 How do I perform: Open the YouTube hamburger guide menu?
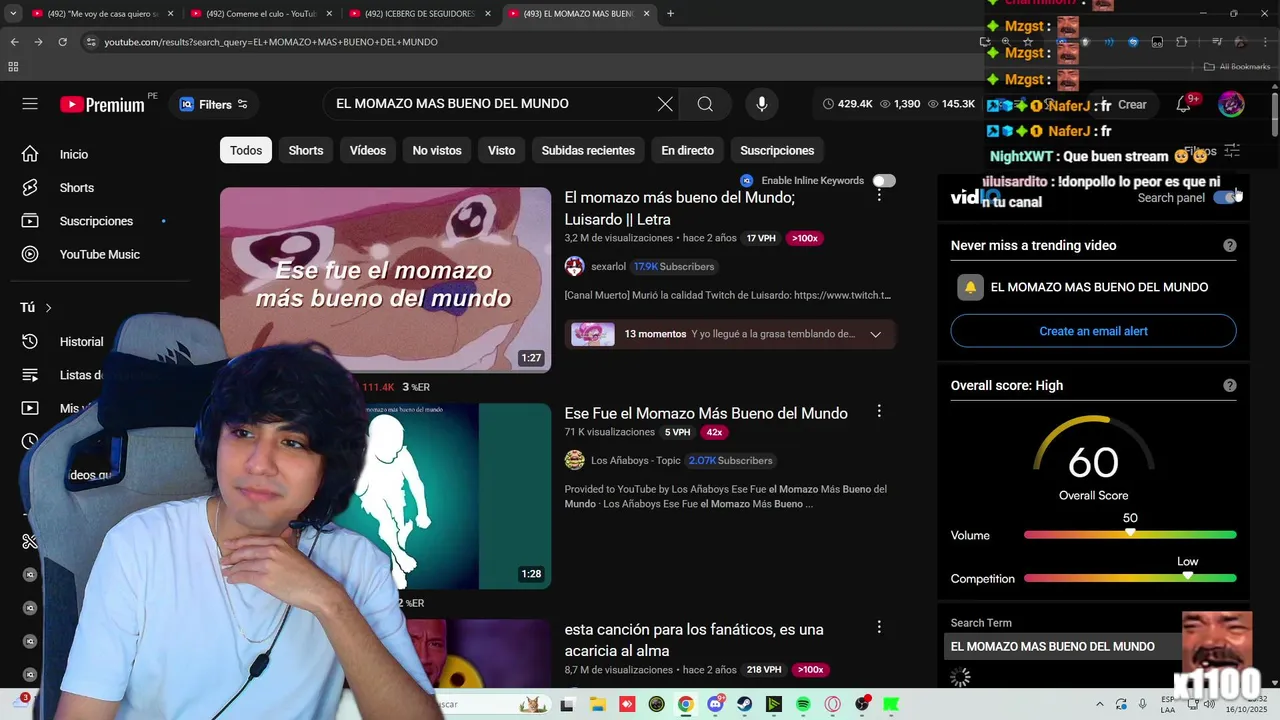(30, 104)
